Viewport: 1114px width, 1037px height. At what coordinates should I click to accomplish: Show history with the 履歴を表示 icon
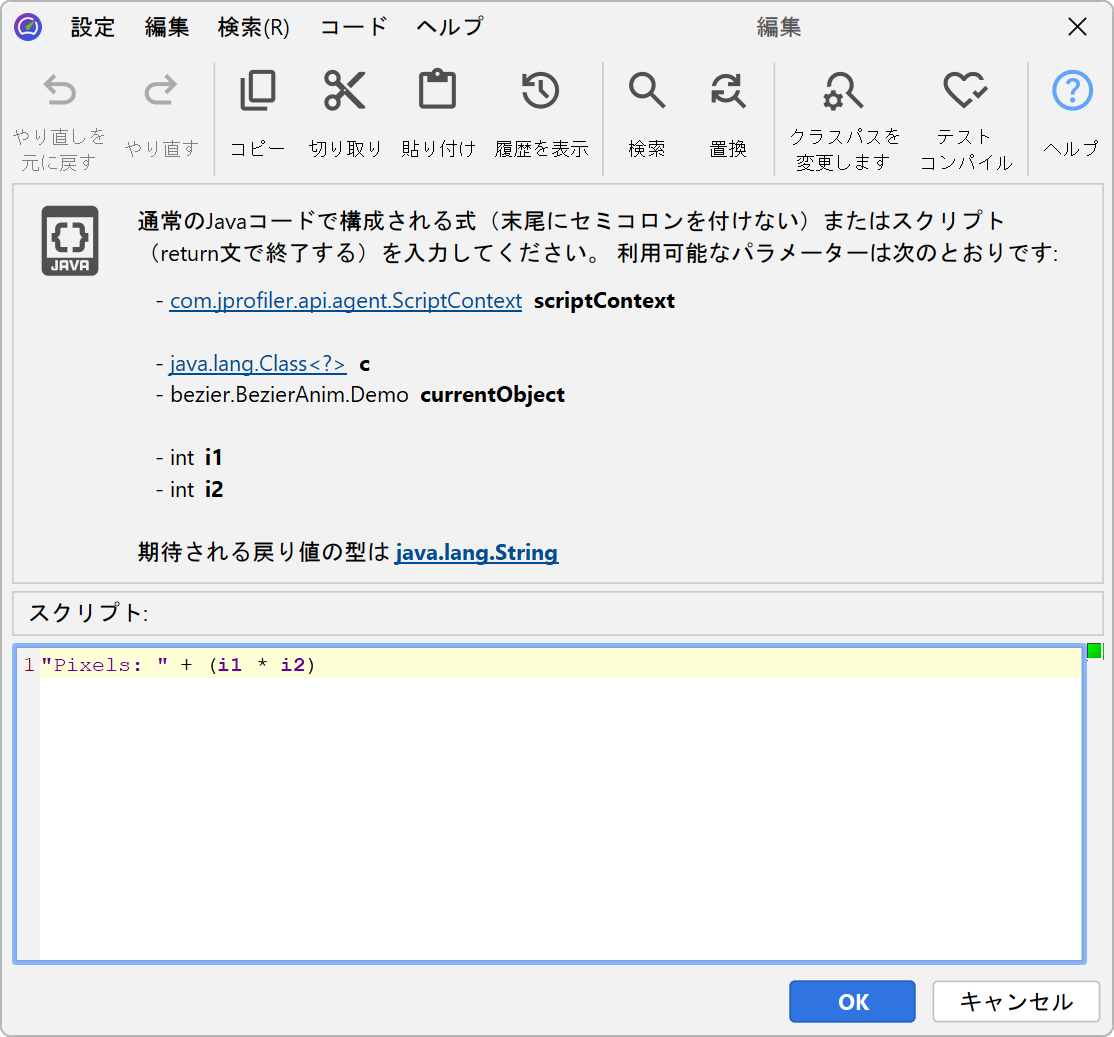pyautogui.click(x=541, y=92)
